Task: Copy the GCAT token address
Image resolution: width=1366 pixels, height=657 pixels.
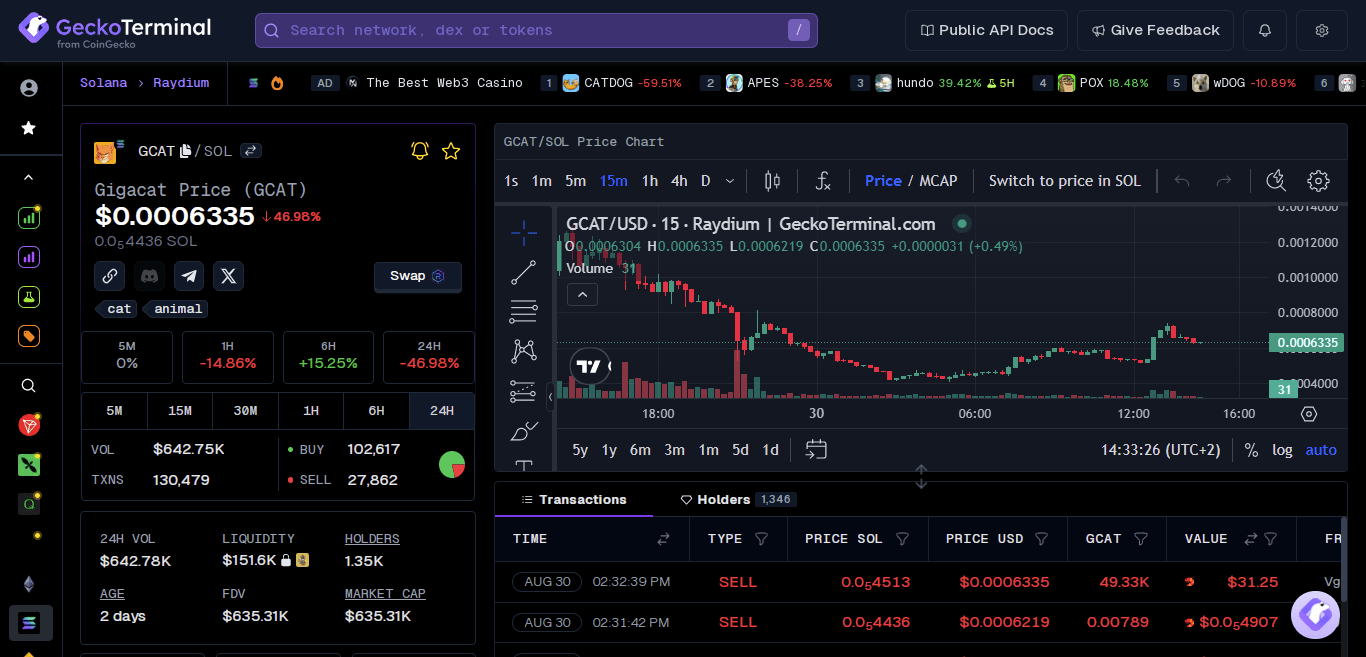Action: [x=185, y=151]
